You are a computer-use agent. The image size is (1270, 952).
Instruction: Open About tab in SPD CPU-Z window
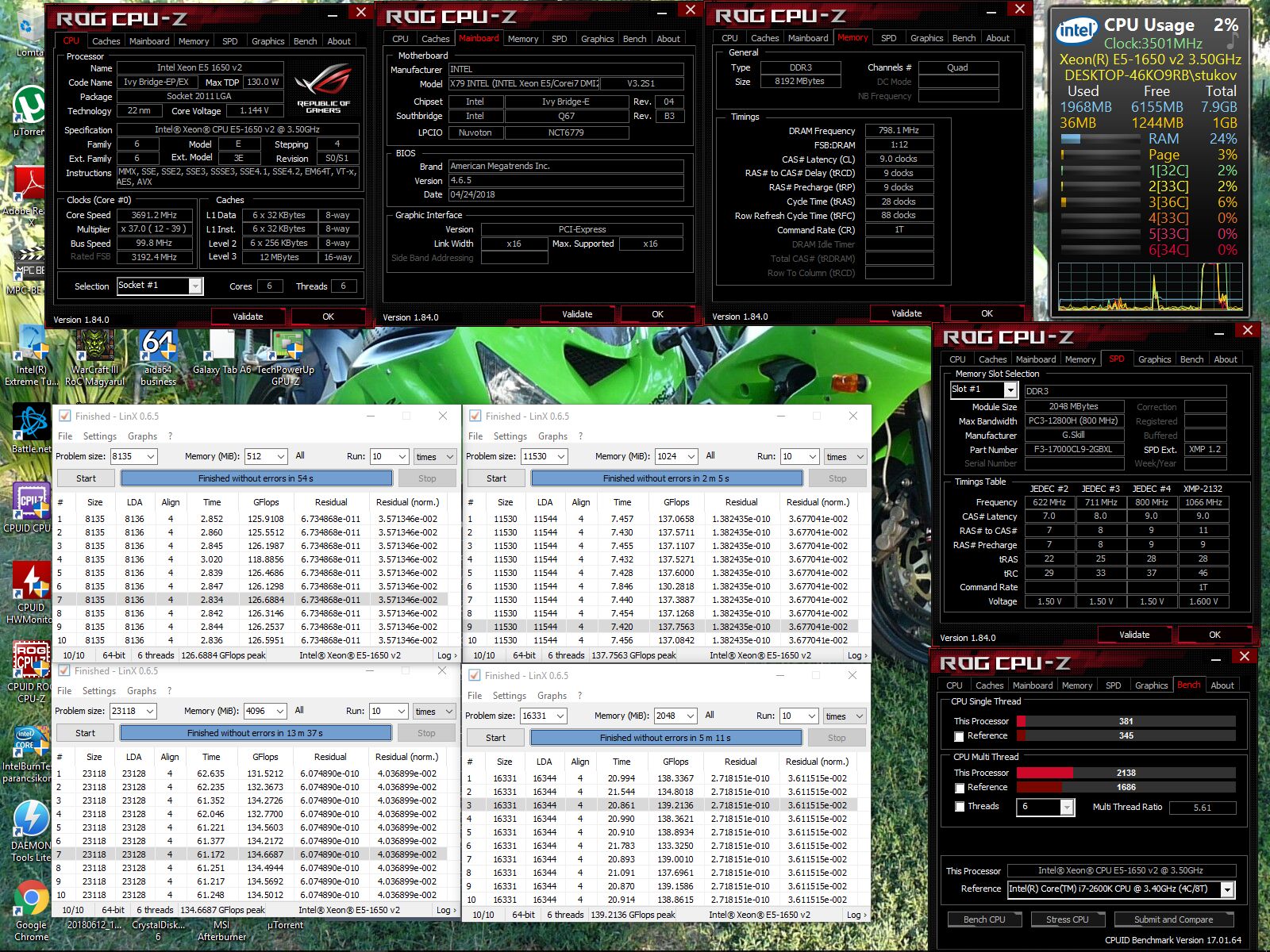[1226, 359]
